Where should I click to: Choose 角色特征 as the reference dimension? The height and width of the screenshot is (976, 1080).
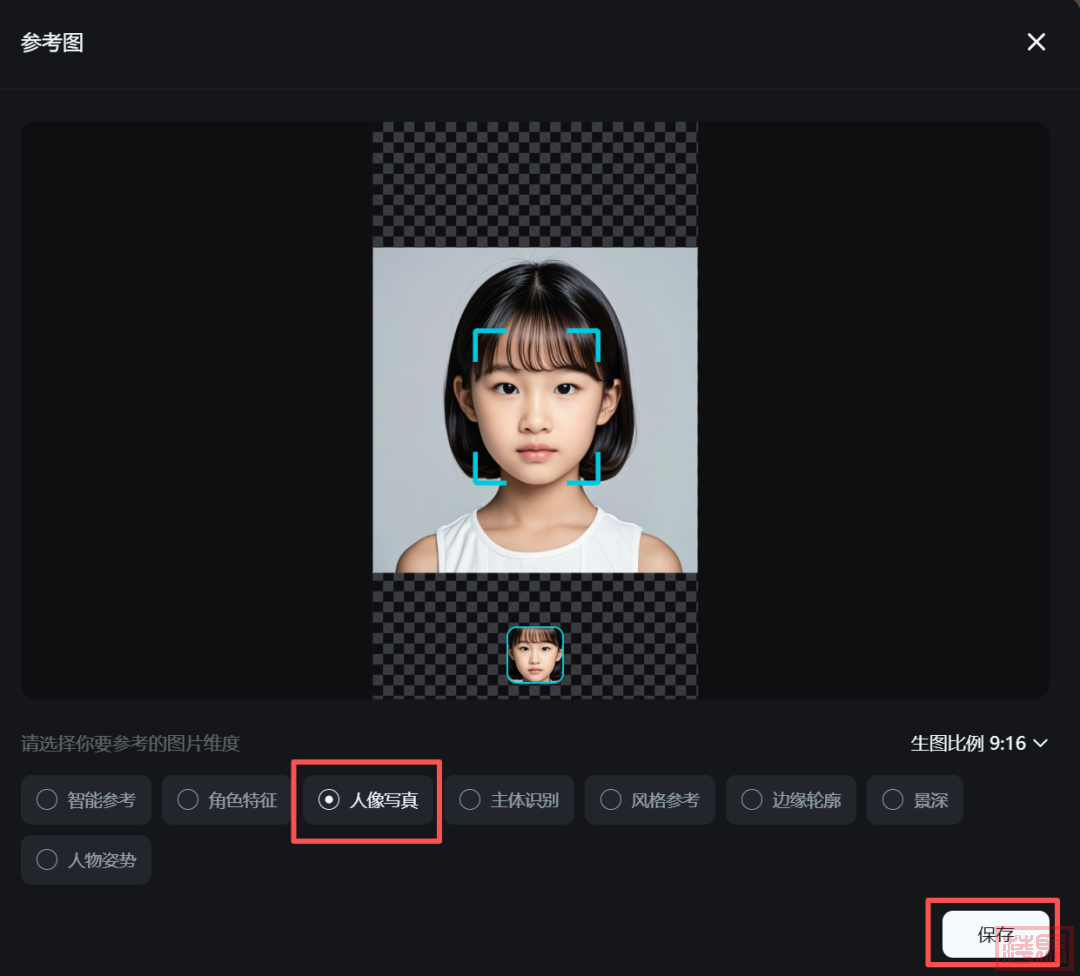pyautogui.click(x=227, y=800)
